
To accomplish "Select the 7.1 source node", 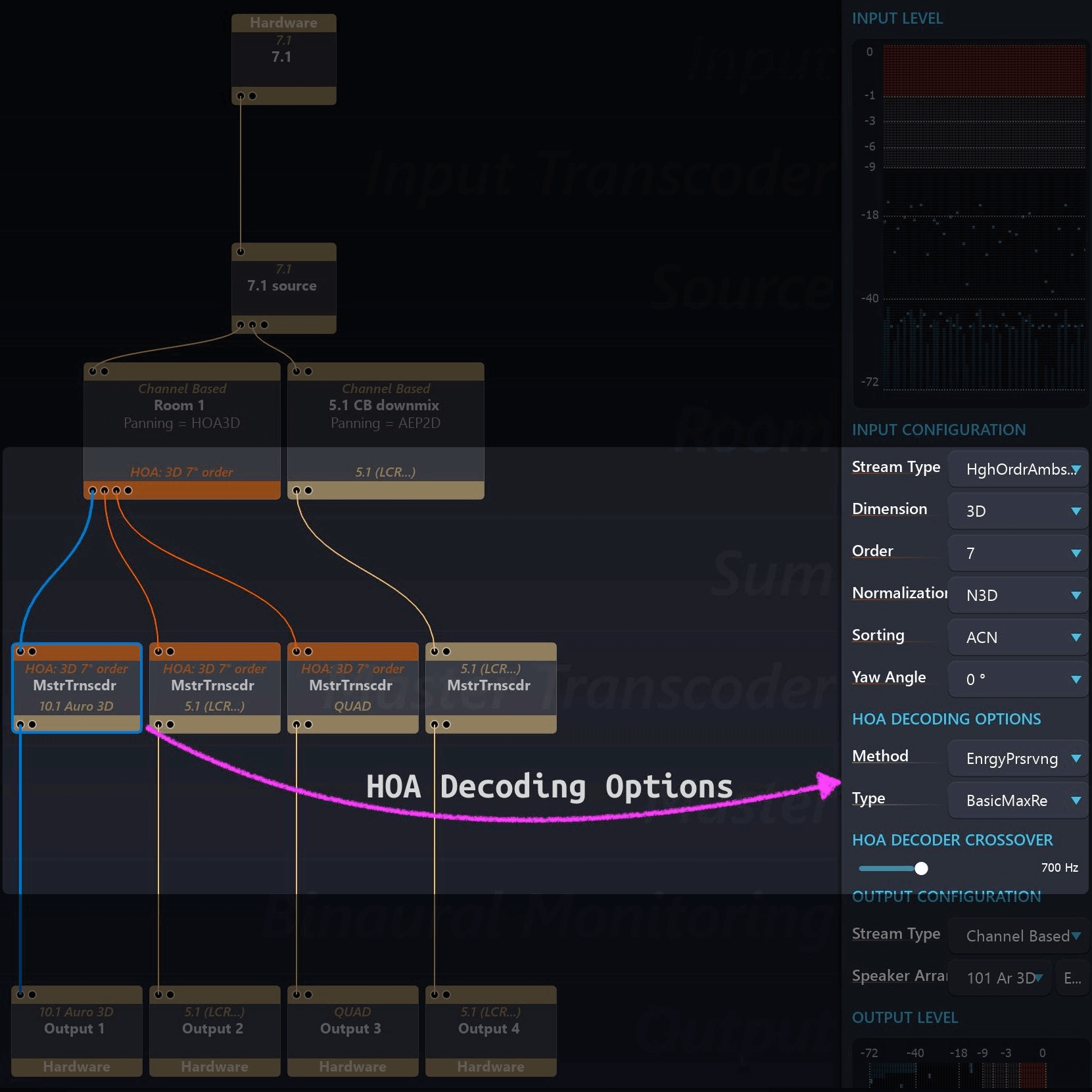I will [x=283, y=287].
